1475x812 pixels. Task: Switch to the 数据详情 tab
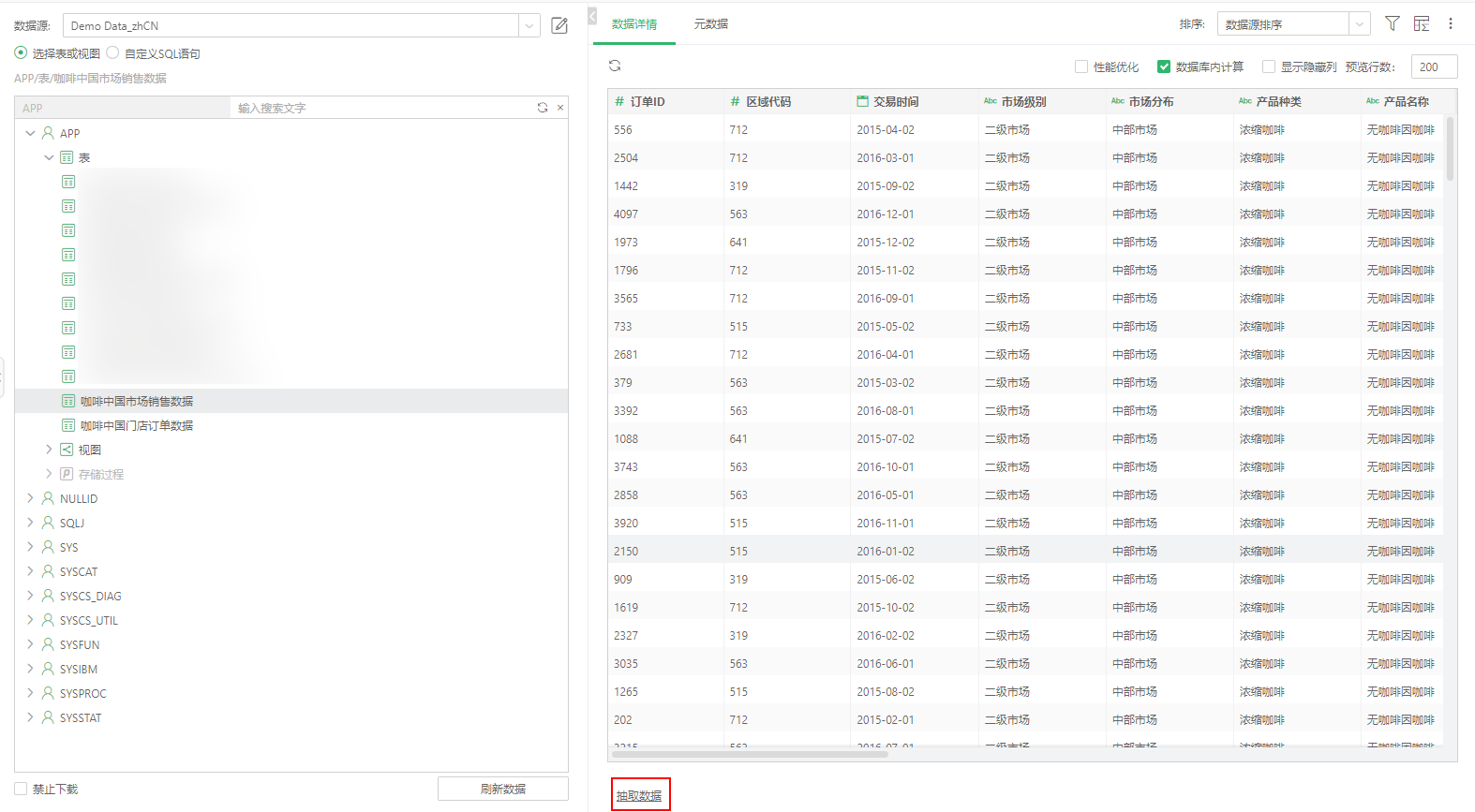click(x=634, y=24)
